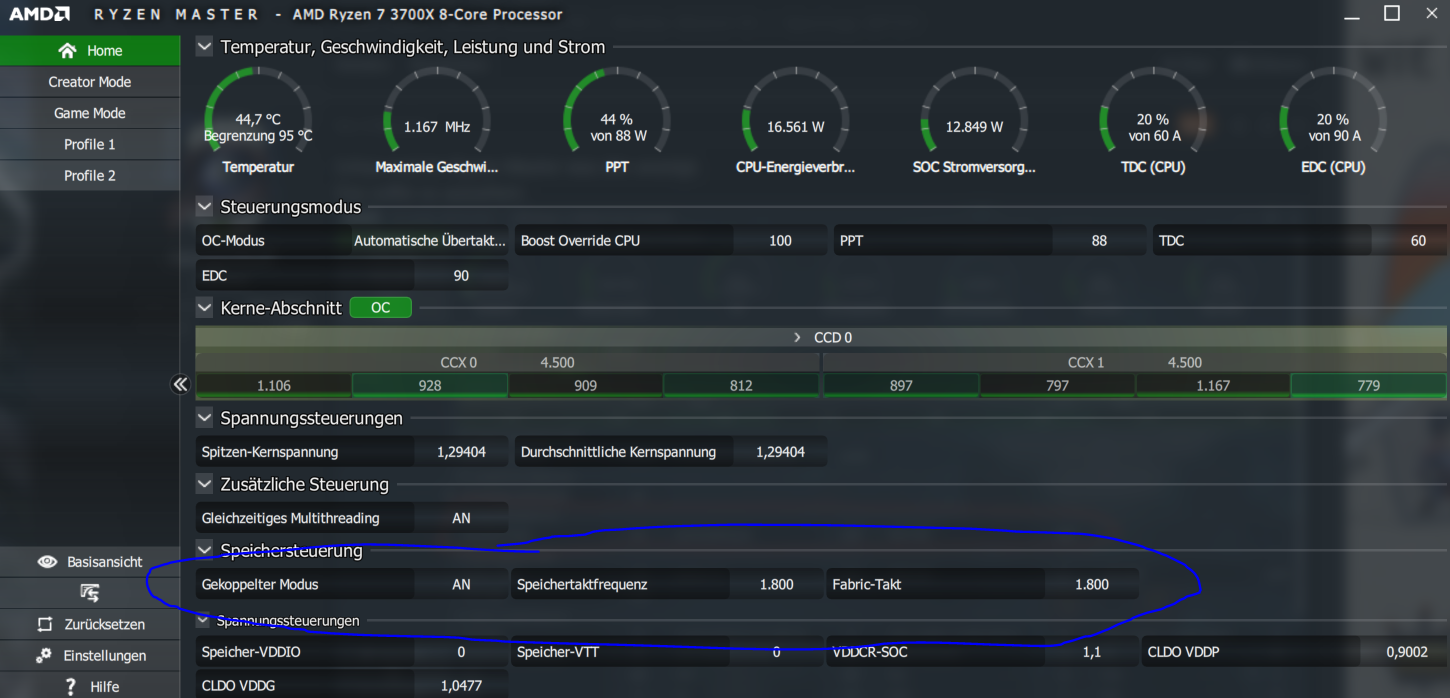Select core showing 779 MHz
The image size is (1450, 698).
pos(1369,385)
